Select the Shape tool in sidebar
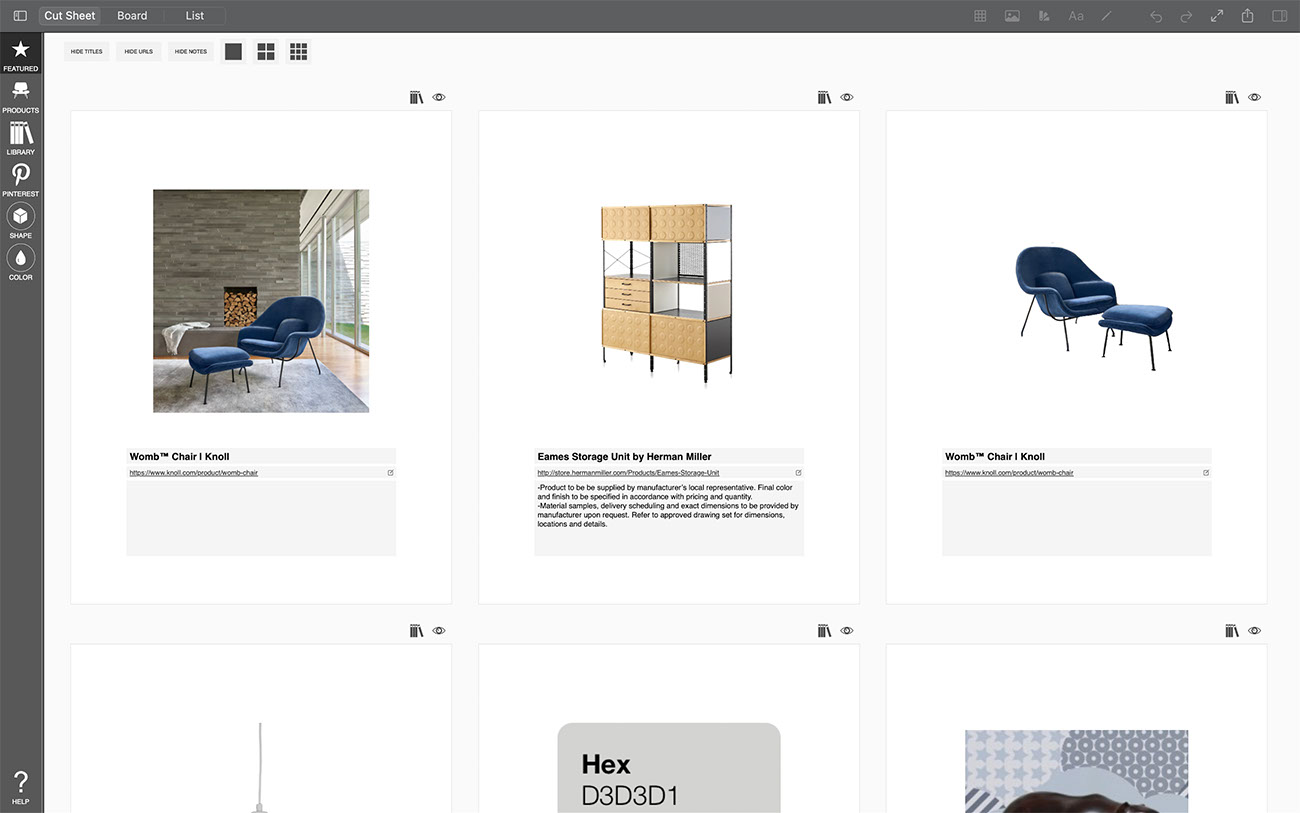Viewport: 1300px width, 813px height. [20, 221]
